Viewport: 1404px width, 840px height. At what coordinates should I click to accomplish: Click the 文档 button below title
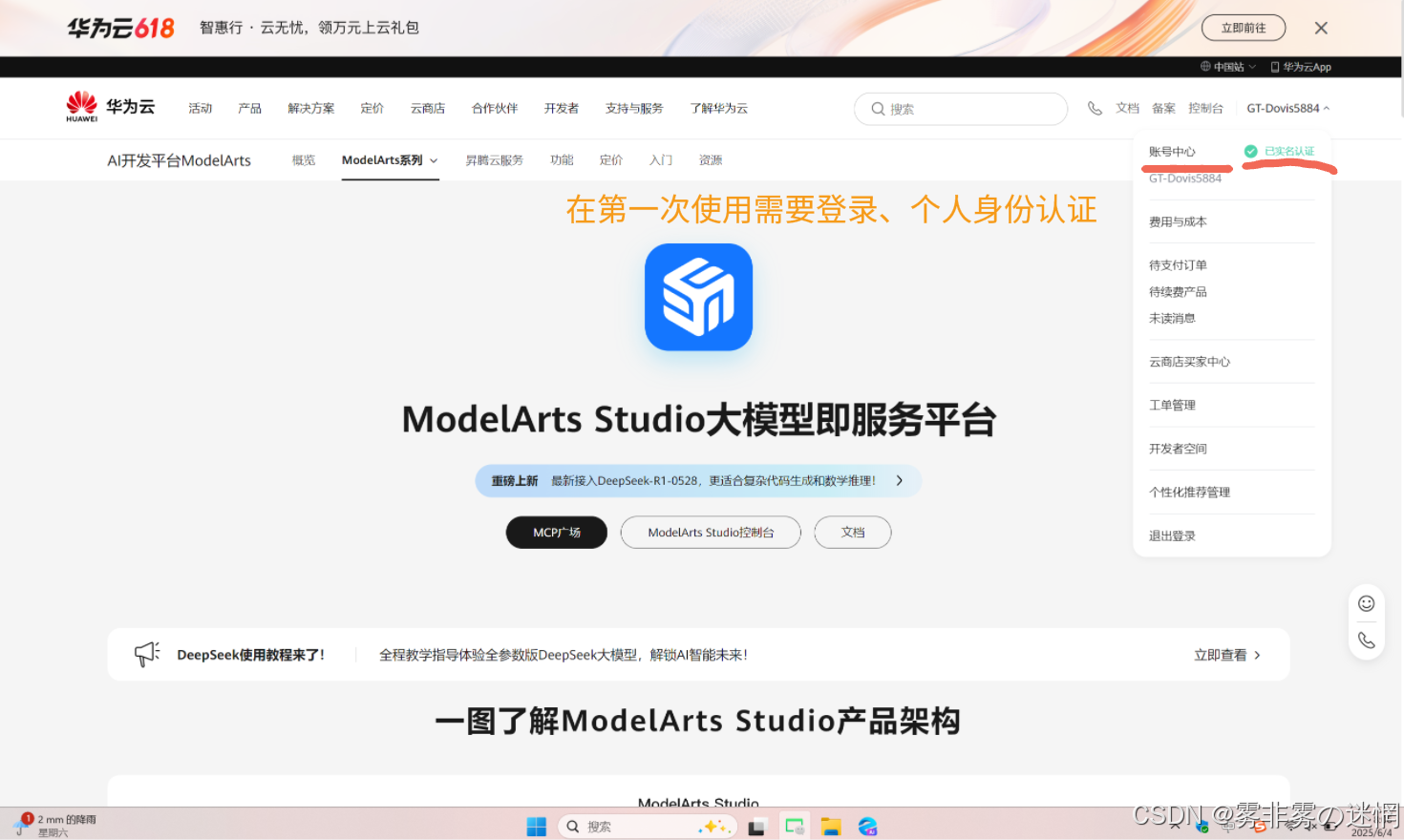click(853, 533)
